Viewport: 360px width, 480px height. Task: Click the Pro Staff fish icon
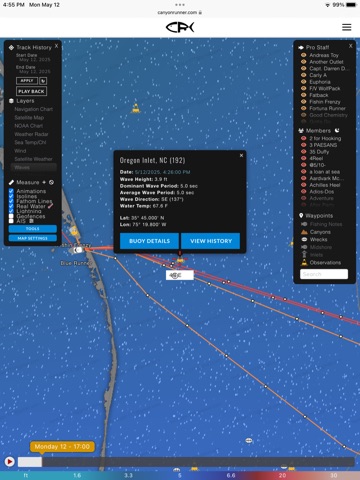[x=301, y=48]
